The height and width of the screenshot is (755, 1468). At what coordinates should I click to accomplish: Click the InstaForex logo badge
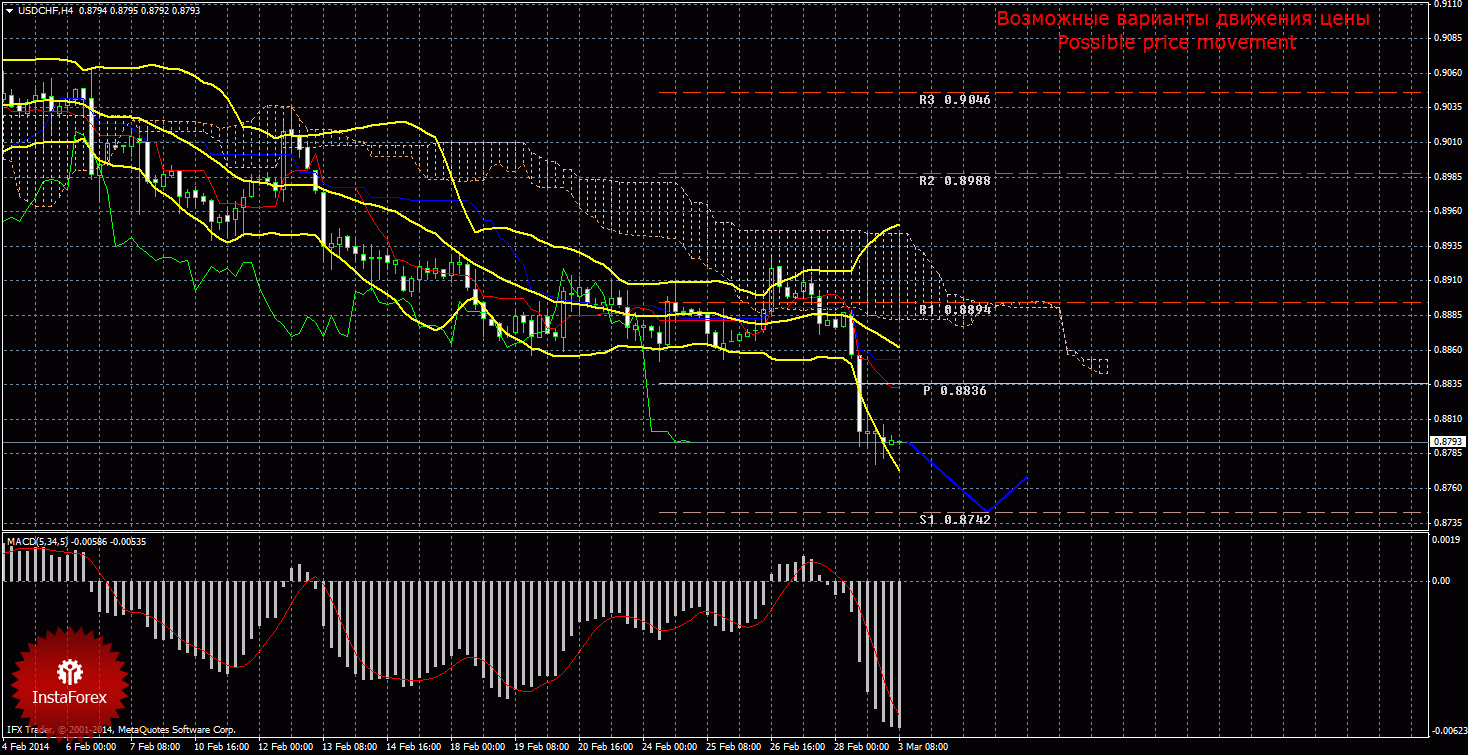[x=70, y=680]
